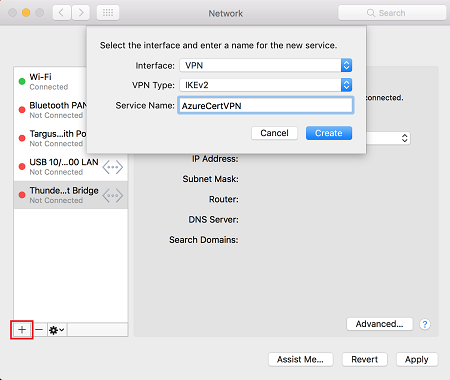Click the 'Router:' label
This screenshot has height=380, width=450.
(x=224, y=199)
